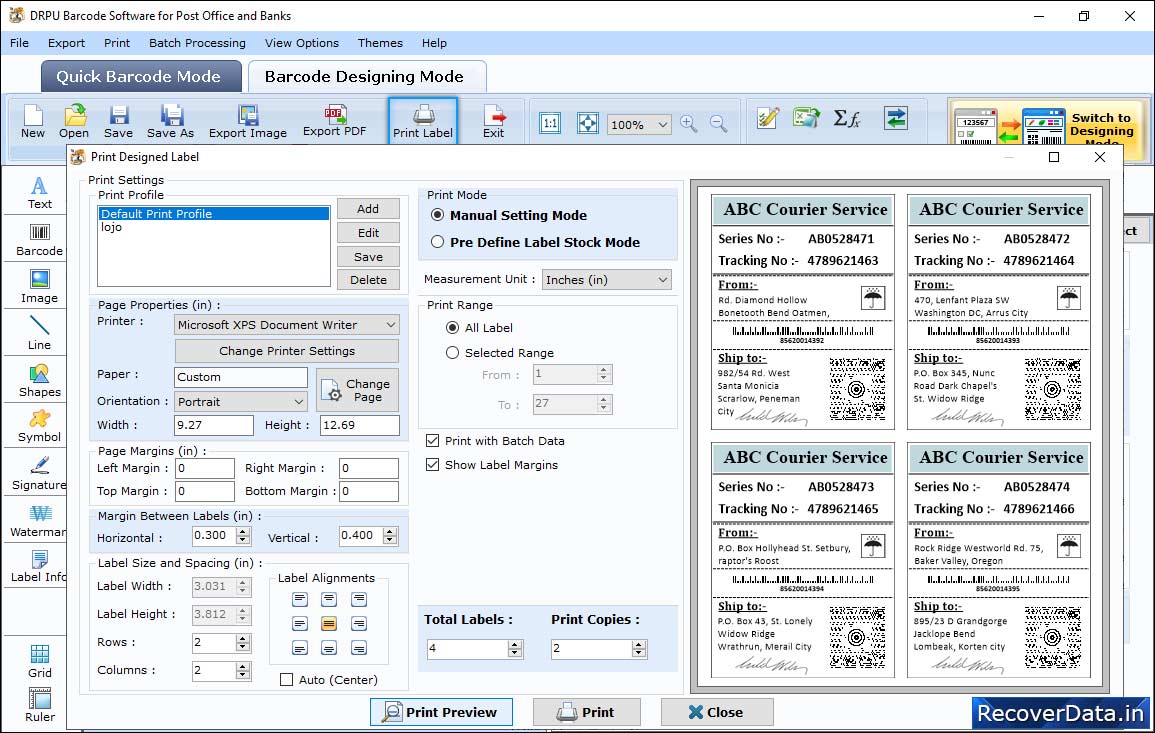The height and width of the screenshot is (733, 1155).
Task: Select the Image tool in sidebar
Action: (x=39, y=287)
